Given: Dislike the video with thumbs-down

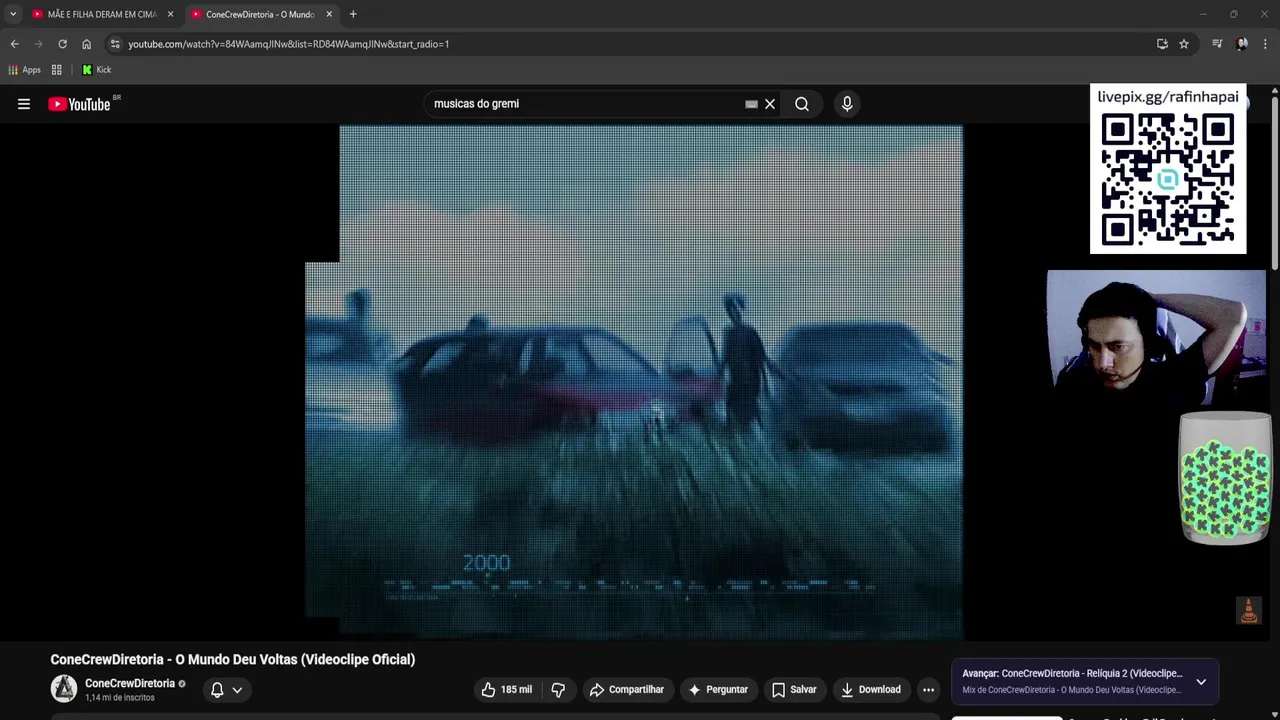Looking at the screenshot, I should click(x=558, y=689).
